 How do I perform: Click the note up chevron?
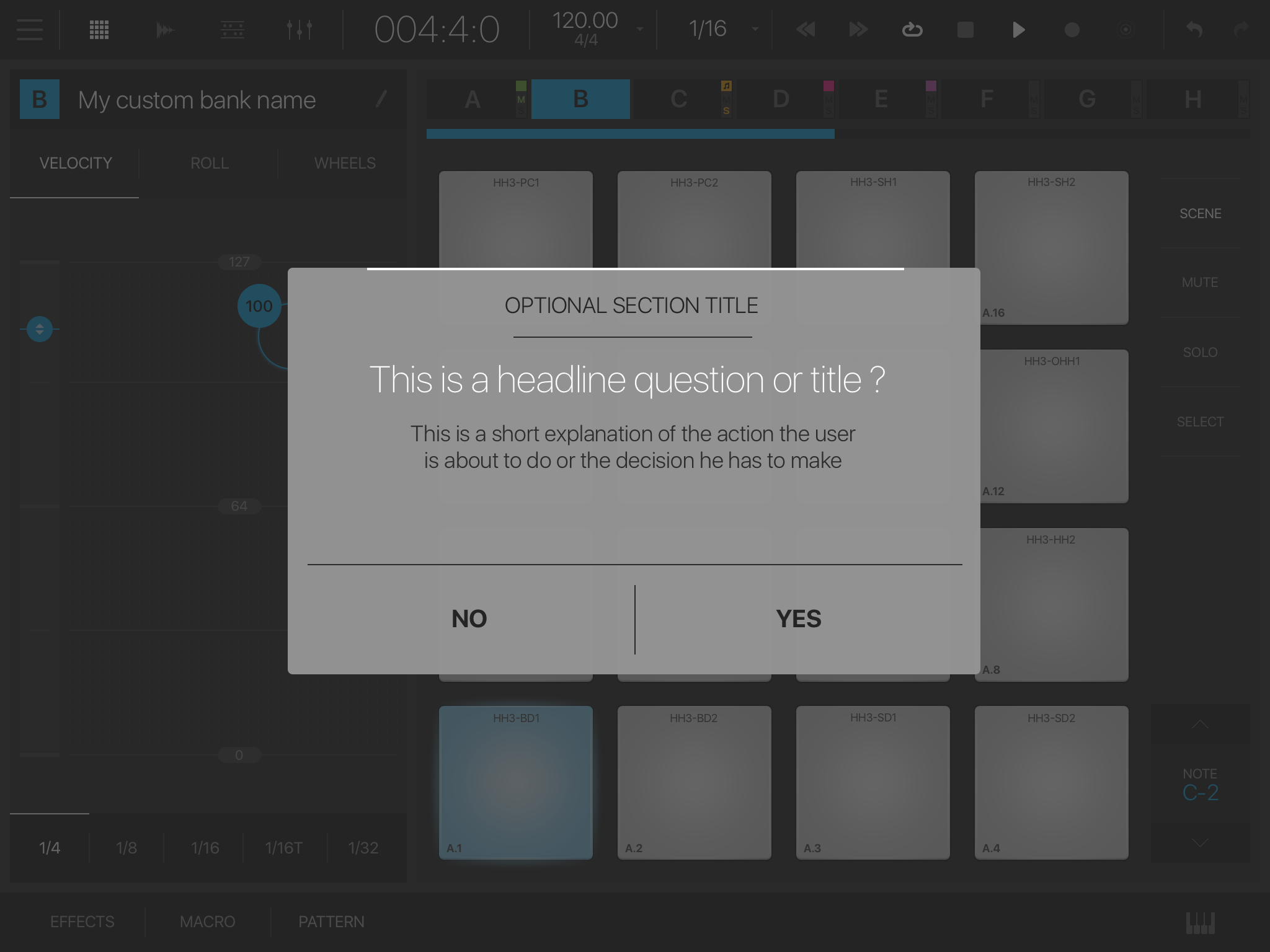click(1200, 725)
